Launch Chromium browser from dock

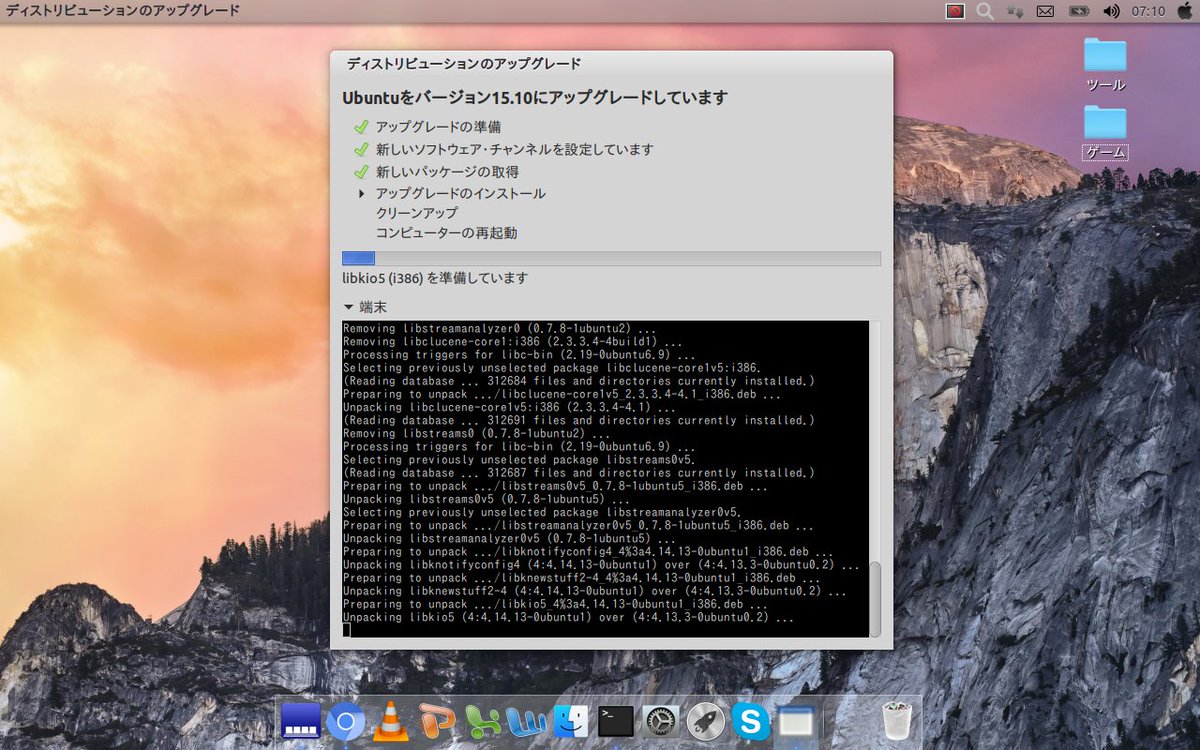346,721
